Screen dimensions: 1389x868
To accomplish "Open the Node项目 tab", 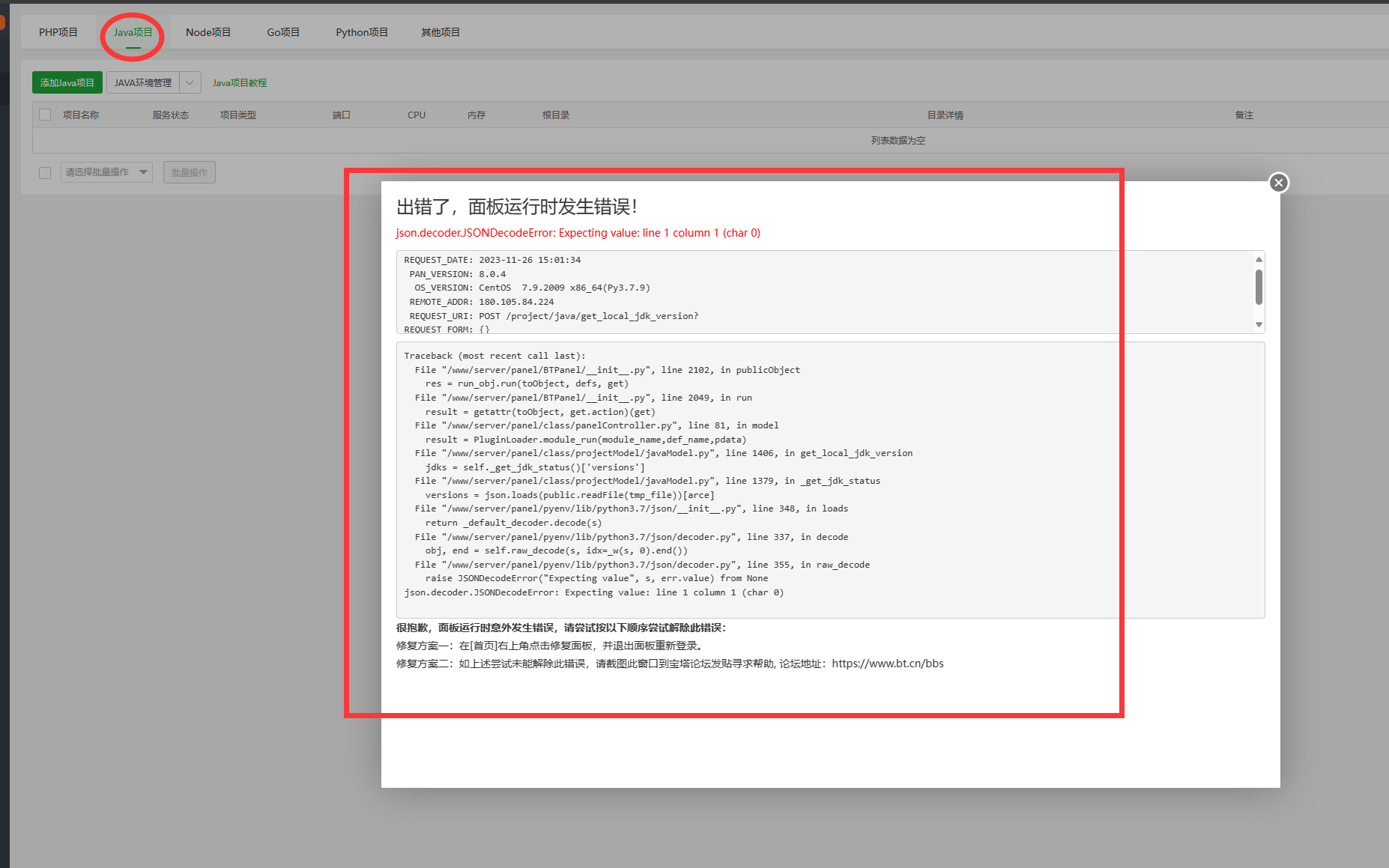I will [208, 32].
